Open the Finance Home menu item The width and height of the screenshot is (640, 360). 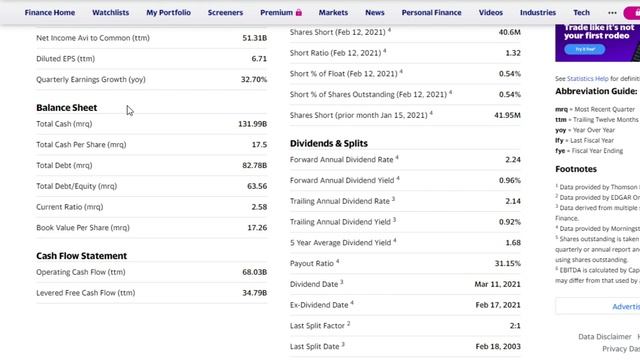[50, 13]
